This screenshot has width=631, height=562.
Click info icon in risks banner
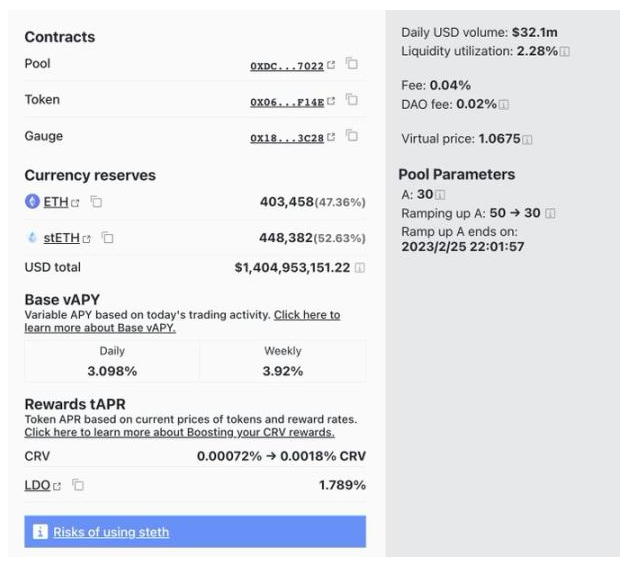click(40, 532)
